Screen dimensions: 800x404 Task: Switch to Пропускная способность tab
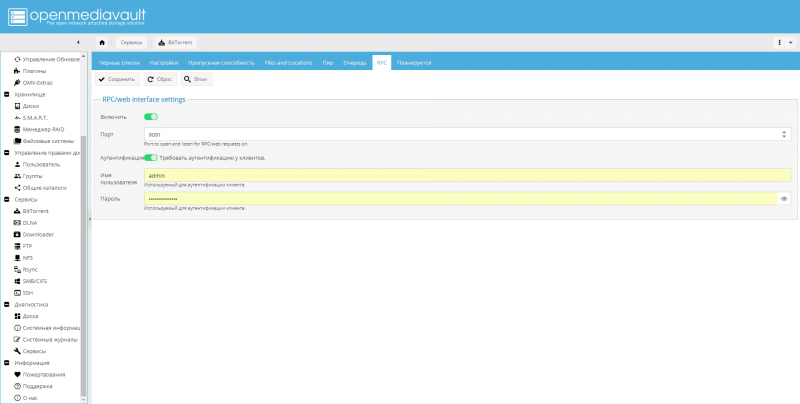point(221,63)
